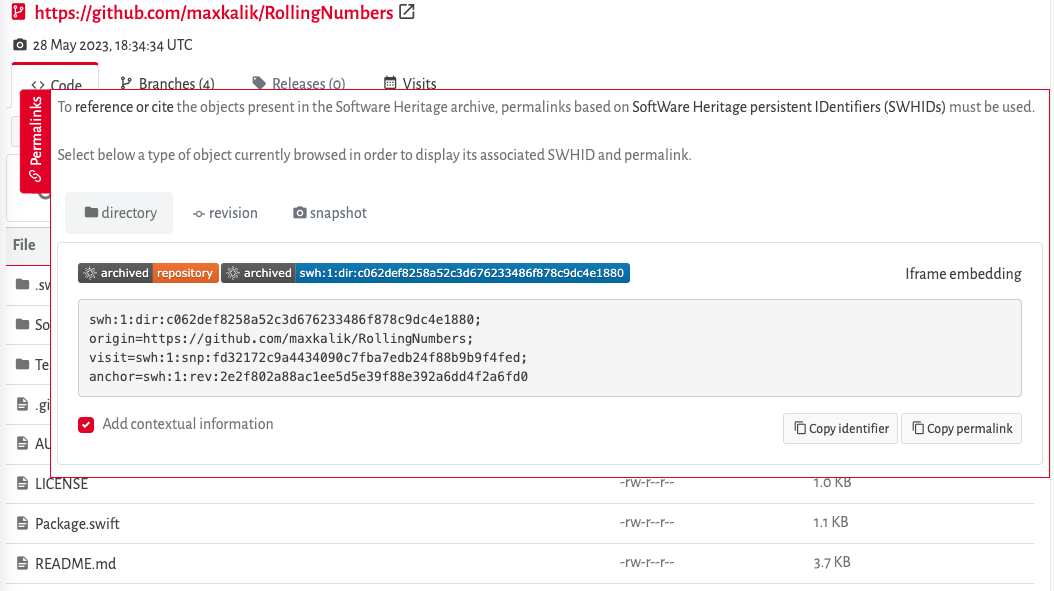This screenshot has width=1054, height=591.
Task: Open the Package.swift file row
Action: (x=77, y=522)
